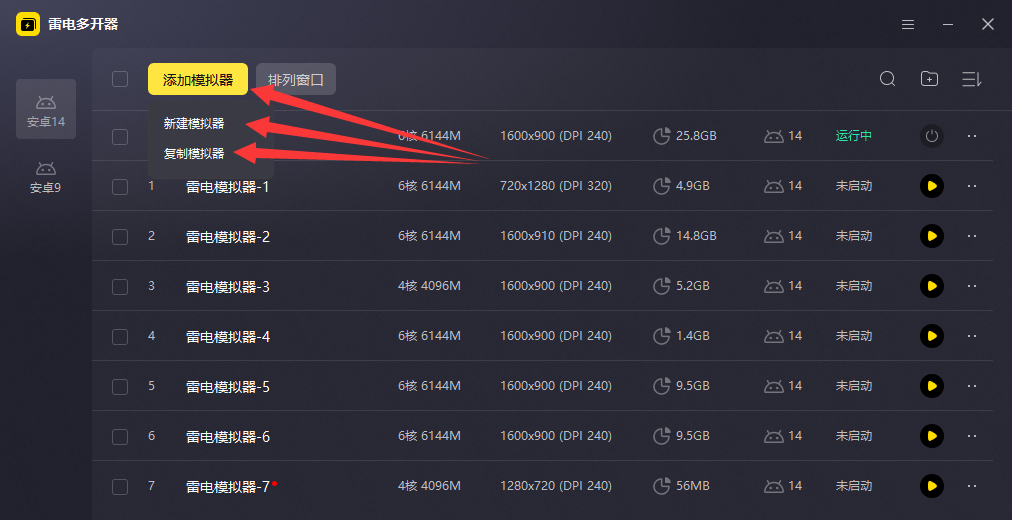
Task: Click the 720x1280 (DPI 320) resolution text
Action: click(556, 186)
